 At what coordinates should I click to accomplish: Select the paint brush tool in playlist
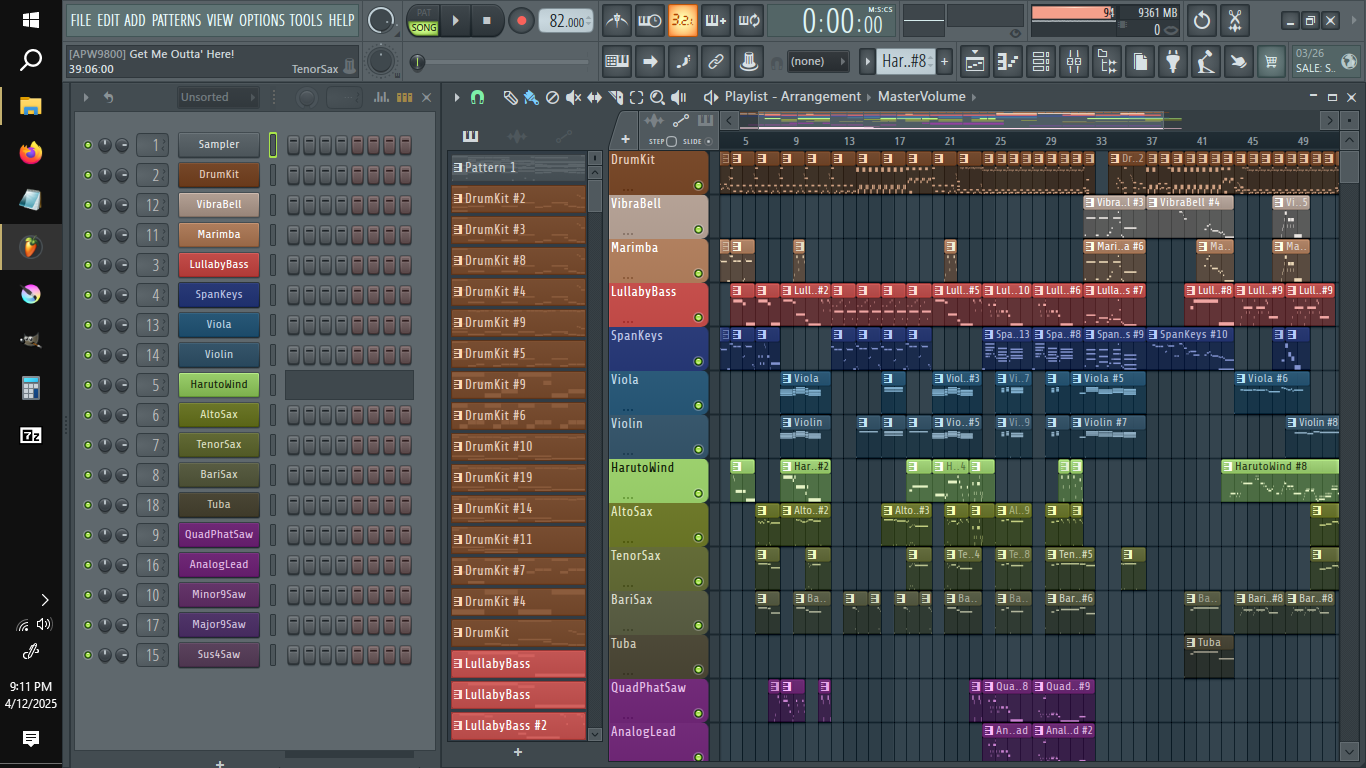pos(531,97)
